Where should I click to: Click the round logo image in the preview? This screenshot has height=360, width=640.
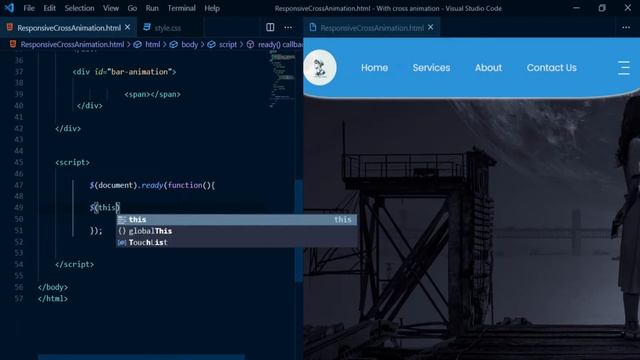point(320,68)
